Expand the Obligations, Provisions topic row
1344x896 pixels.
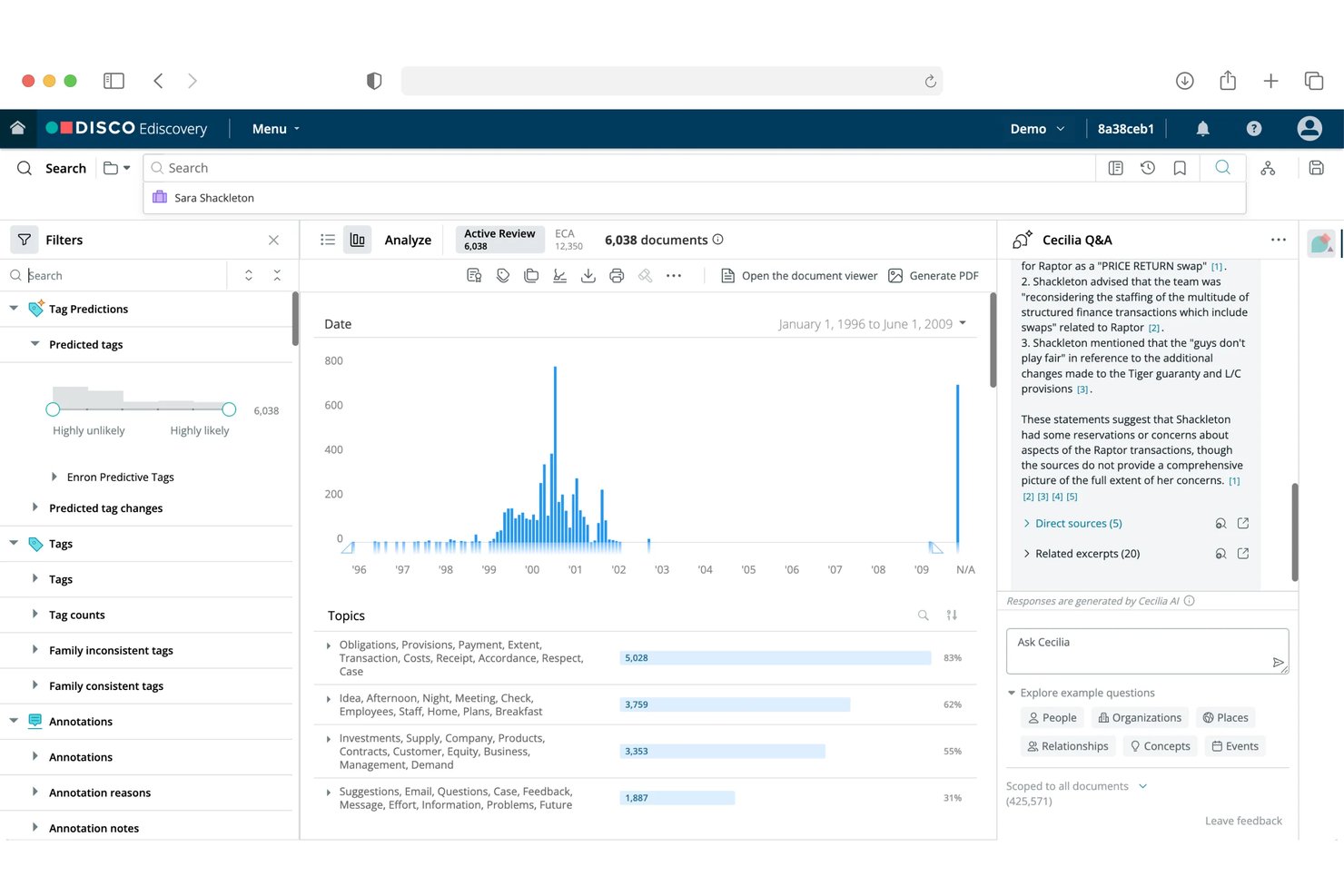[x=328, y=645]
